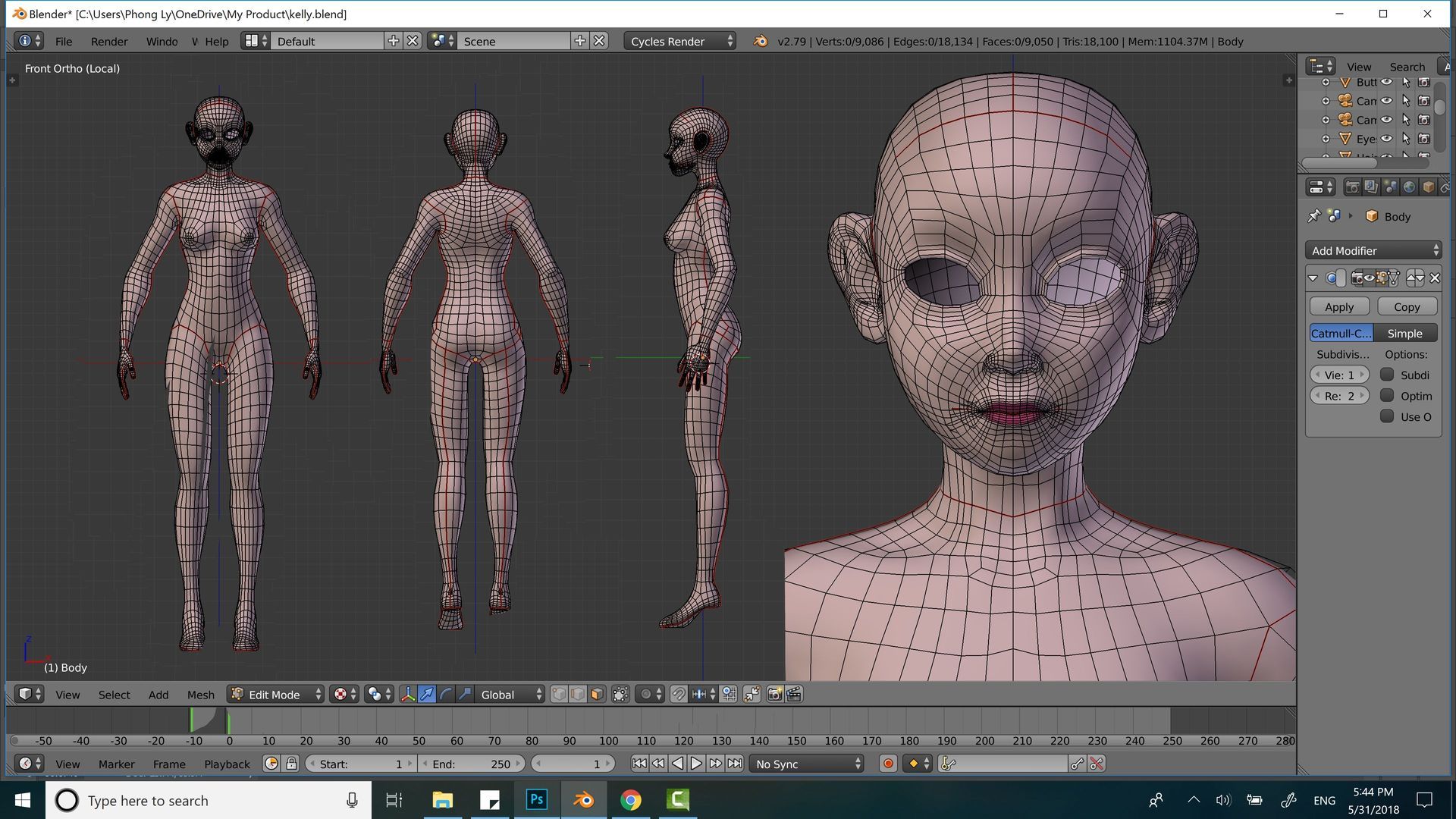Click the End frame field

click(x=472, y=764)
